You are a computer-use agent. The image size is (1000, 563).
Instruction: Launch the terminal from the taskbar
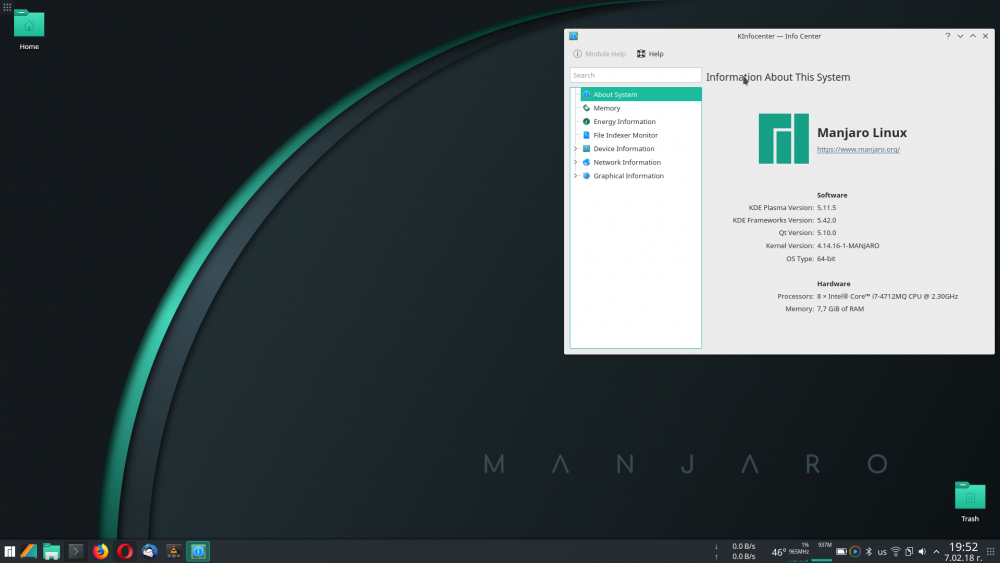coord(75,552)
